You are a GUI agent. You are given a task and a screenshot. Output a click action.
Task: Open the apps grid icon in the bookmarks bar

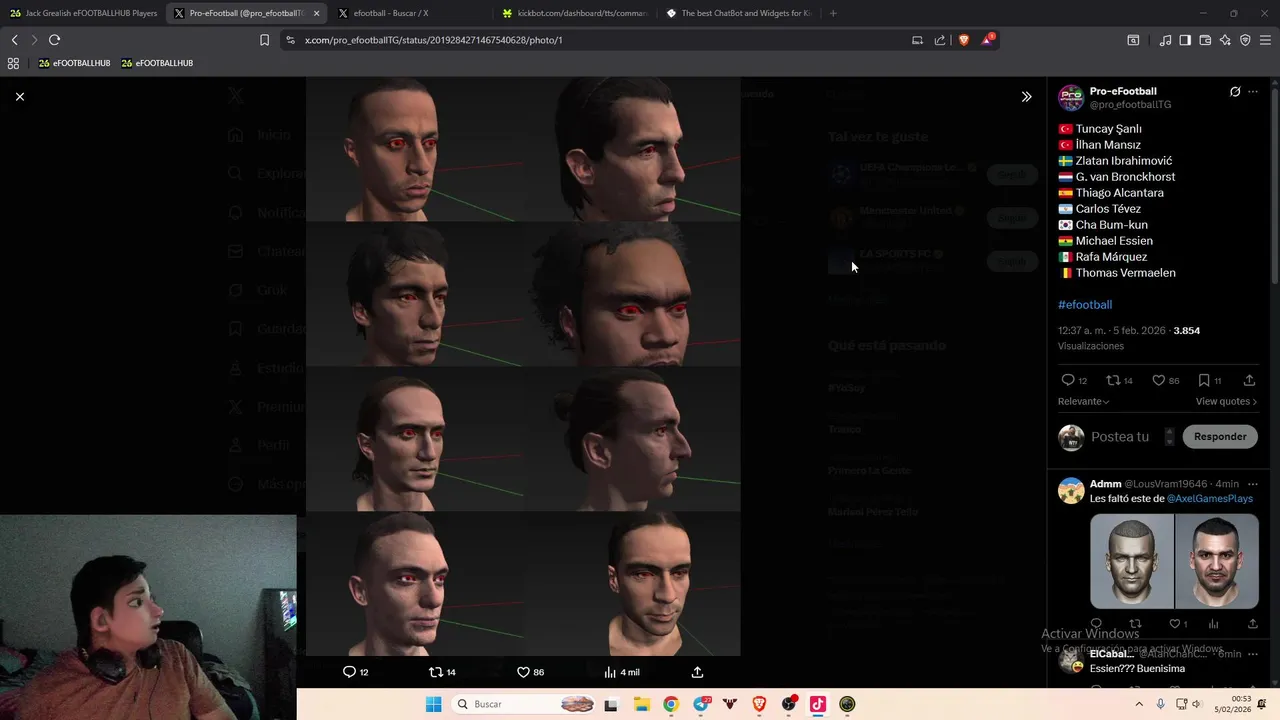[13, 63]
